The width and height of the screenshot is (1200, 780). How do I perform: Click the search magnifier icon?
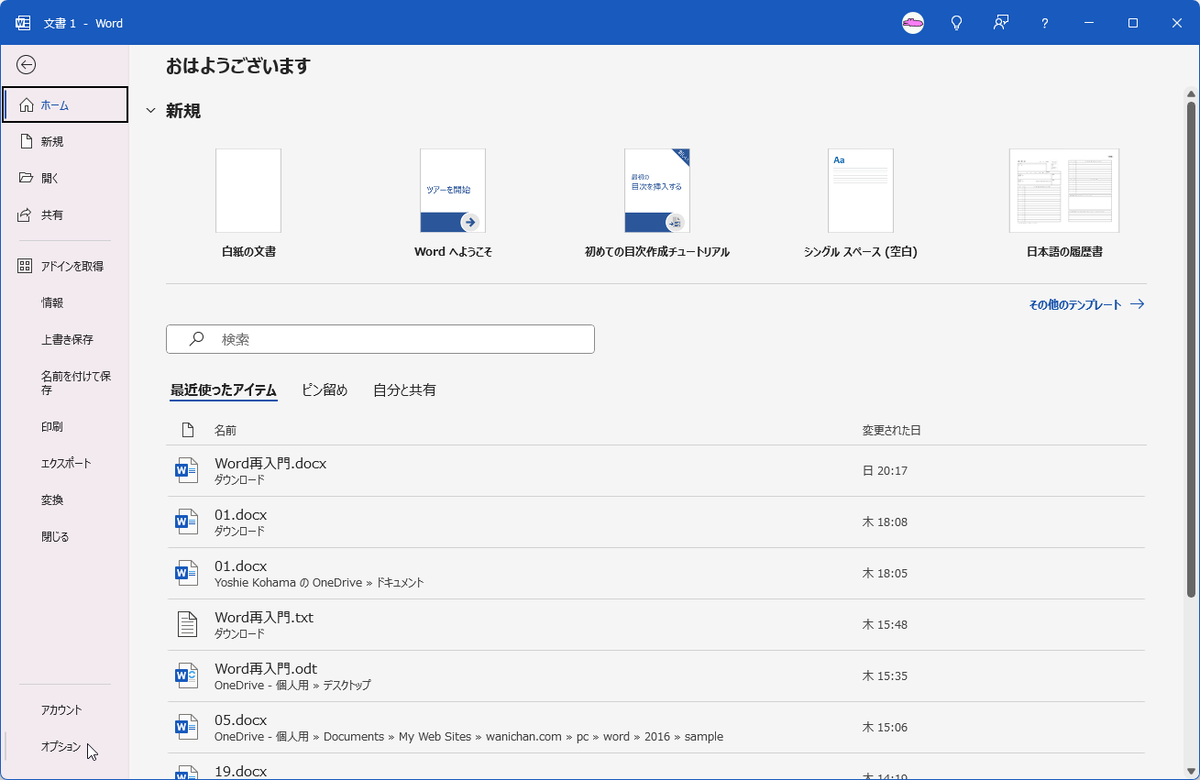click(x=197, y=339)
